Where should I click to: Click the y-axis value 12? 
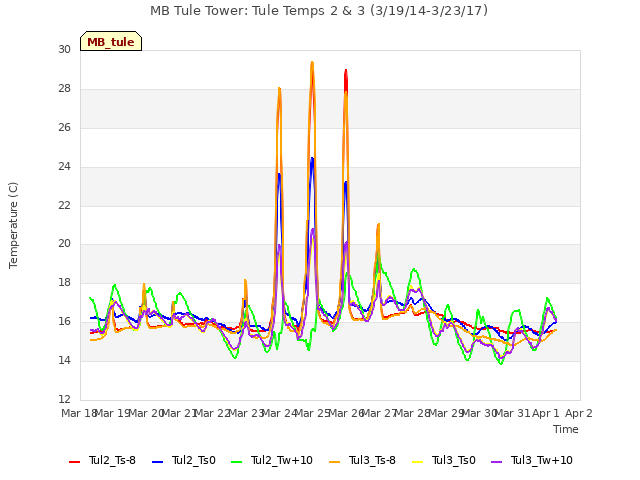pos(64,399)
